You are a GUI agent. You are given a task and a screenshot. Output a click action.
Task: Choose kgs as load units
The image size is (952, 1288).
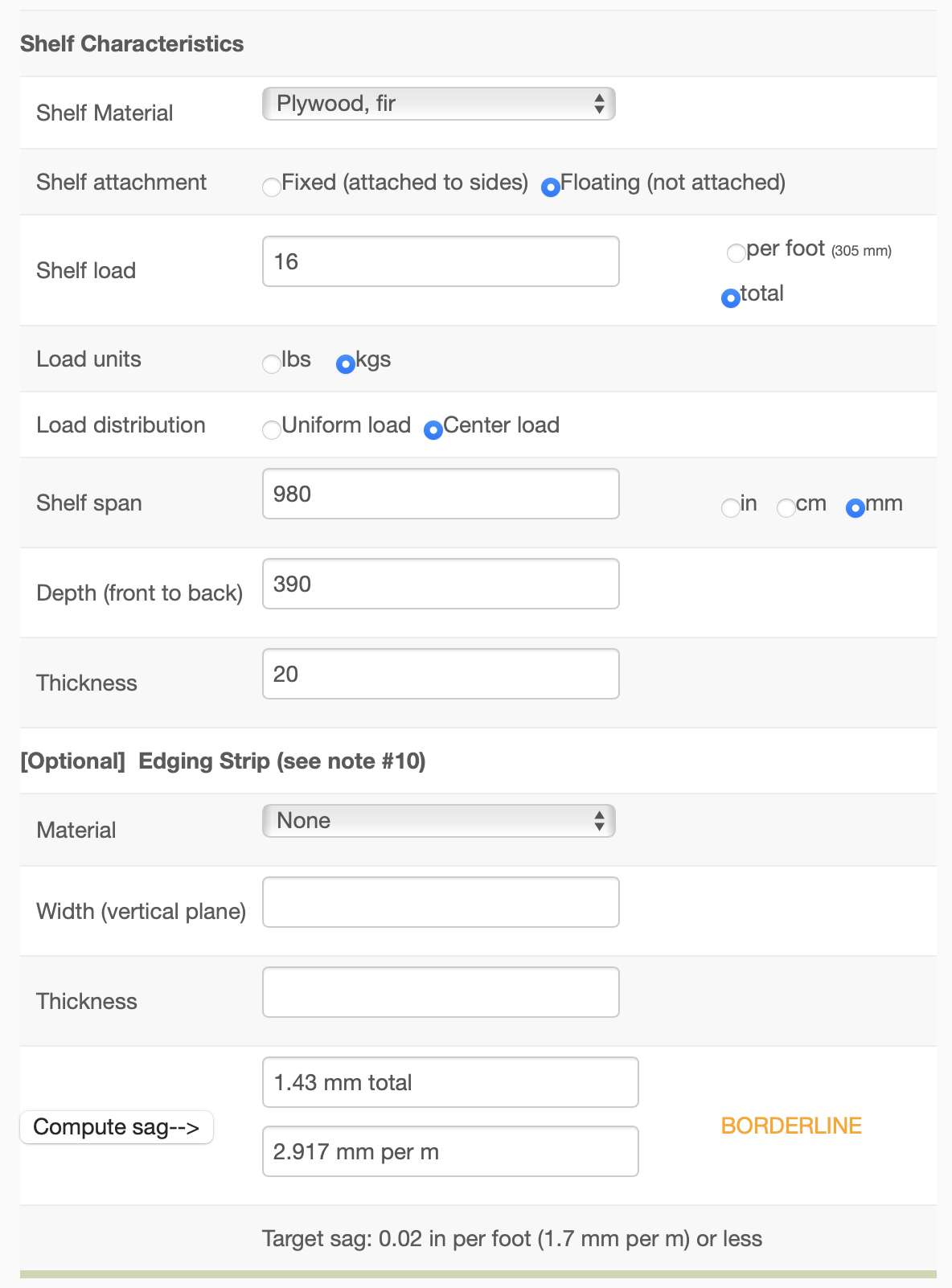pos(346,364)
